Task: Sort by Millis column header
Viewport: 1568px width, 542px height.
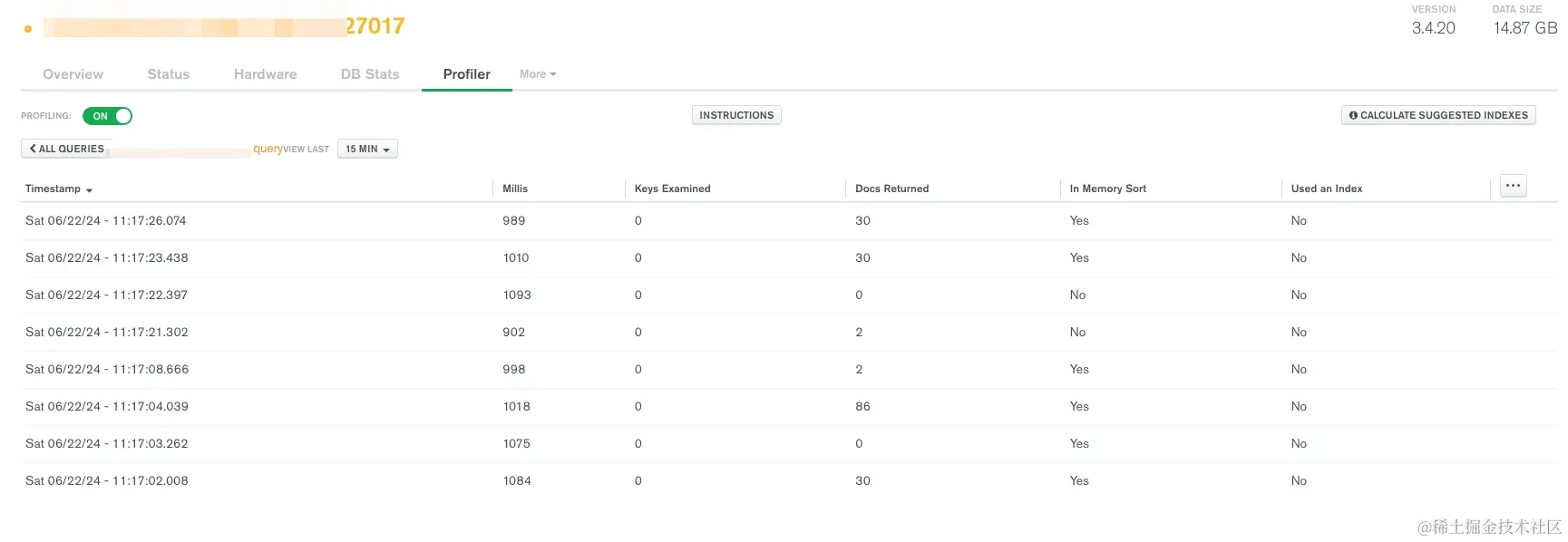Action: click(x=515, y=189)
